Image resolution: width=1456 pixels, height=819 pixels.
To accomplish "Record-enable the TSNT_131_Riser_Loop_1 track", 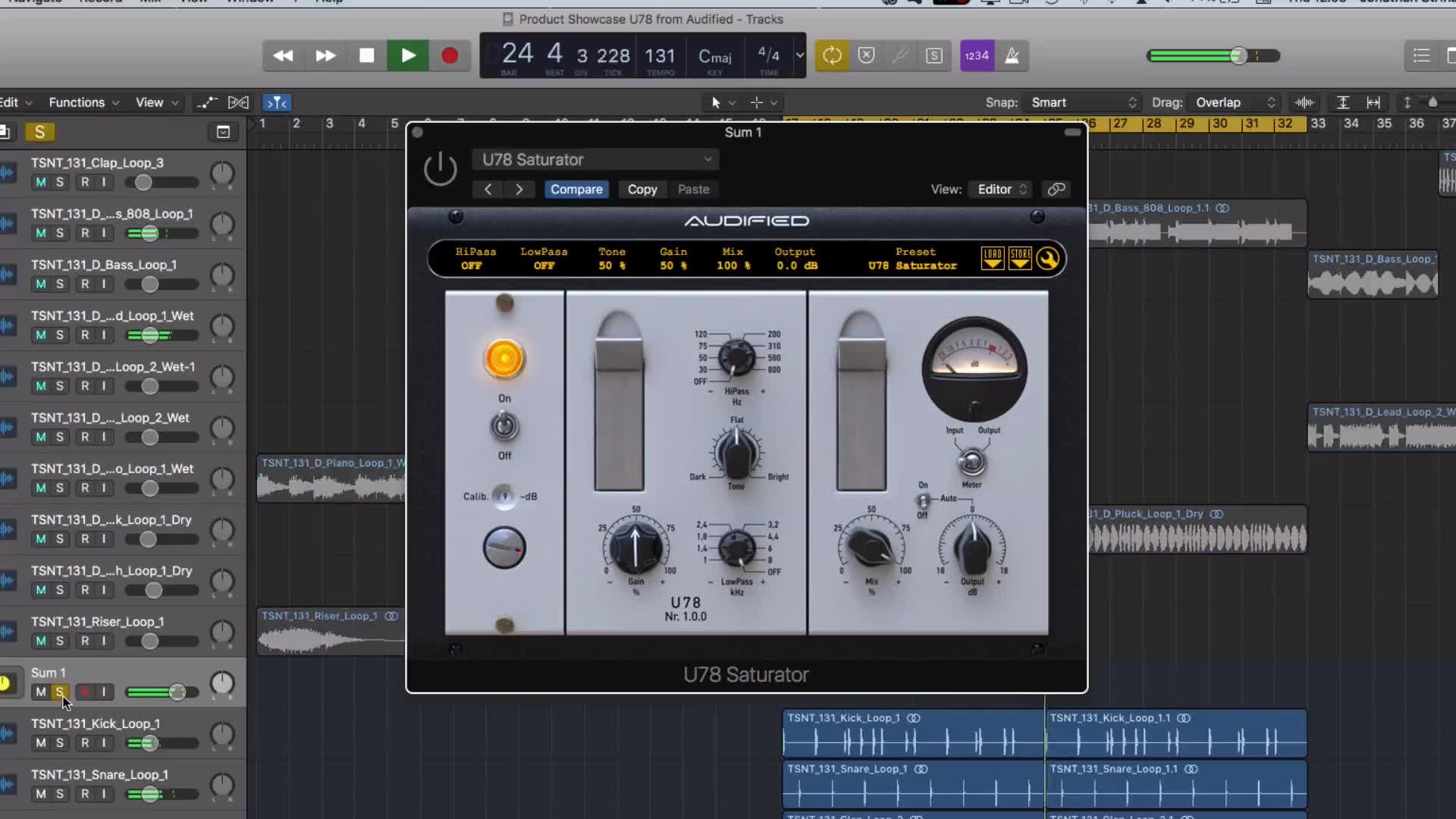I will 85,641.
